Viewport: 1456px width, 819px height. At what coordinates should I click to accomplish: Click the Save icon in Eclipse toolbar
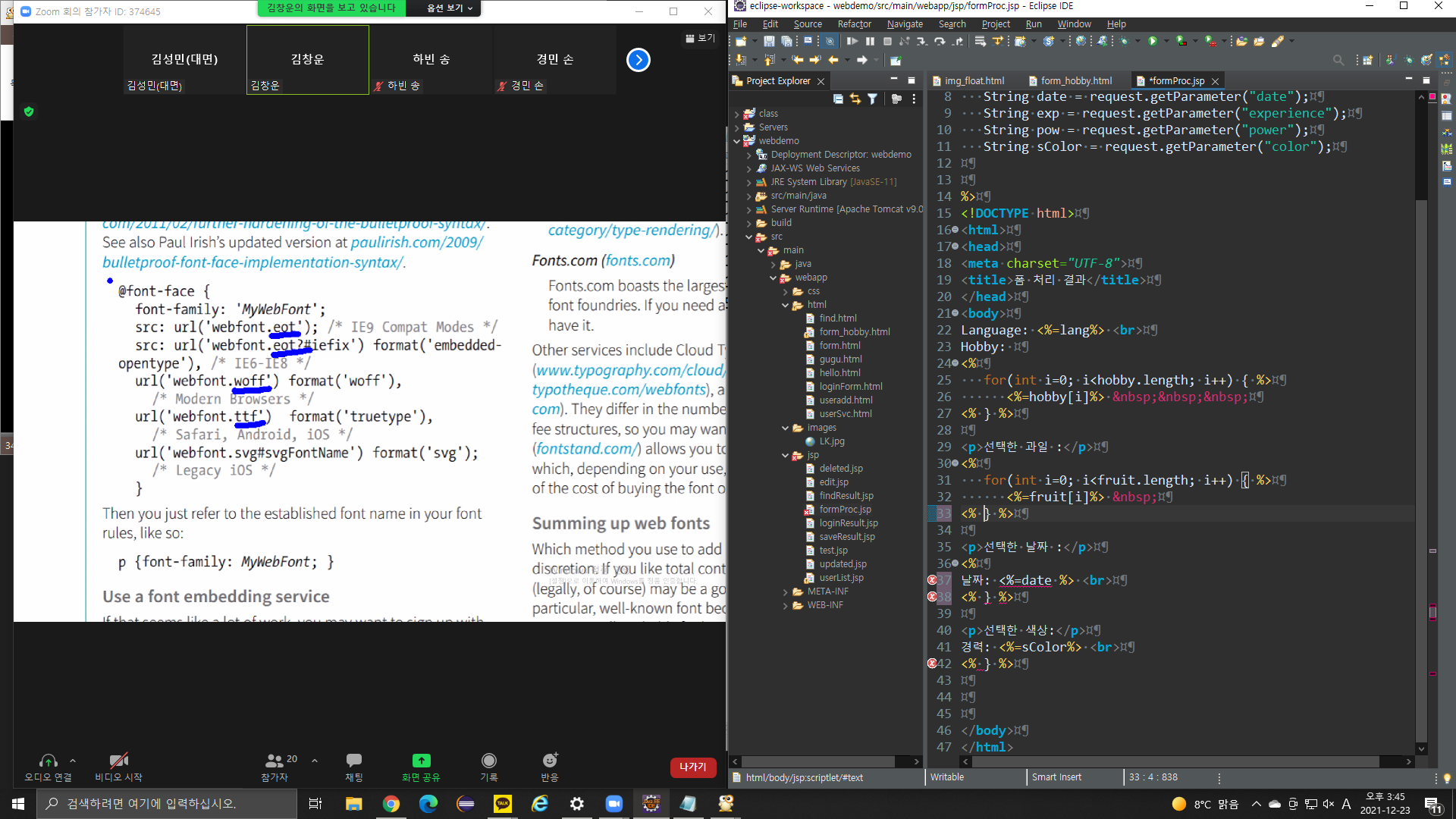769,42
